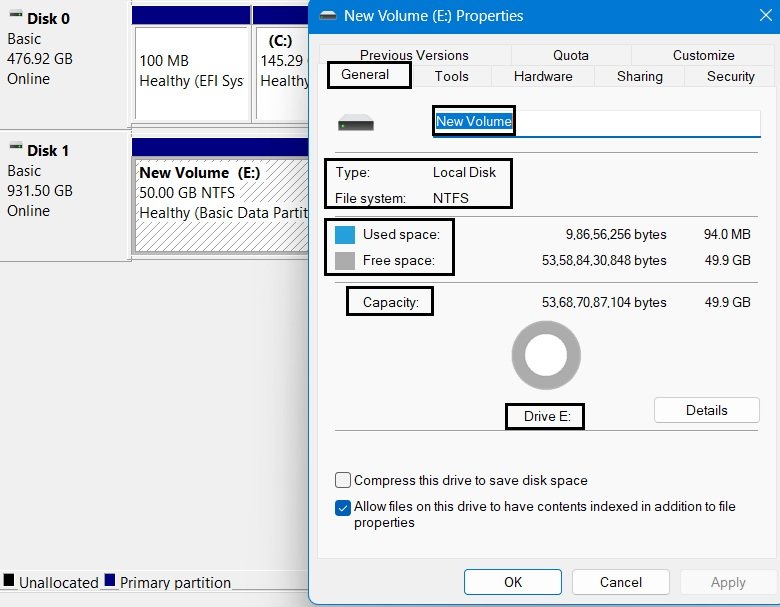Click the 'Capacity:' label
780x607 pixels.
tap(390, 302)
